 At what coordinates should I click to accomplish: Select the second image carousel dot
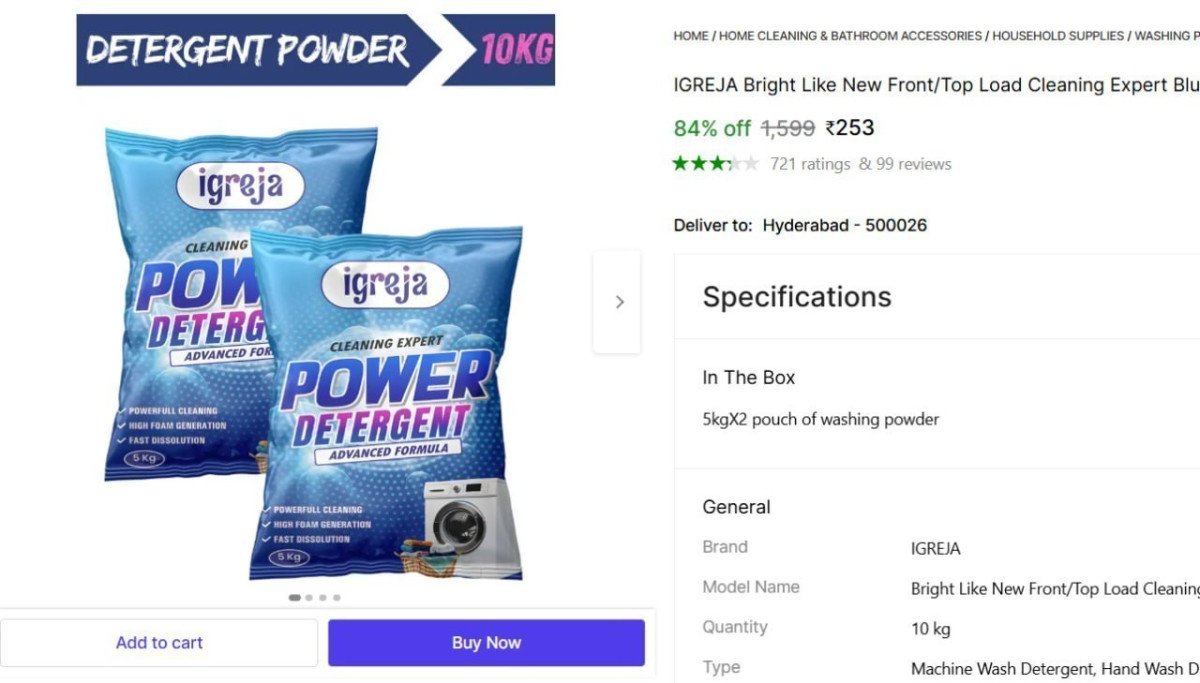pyautogui.click(x=309, y=597)
